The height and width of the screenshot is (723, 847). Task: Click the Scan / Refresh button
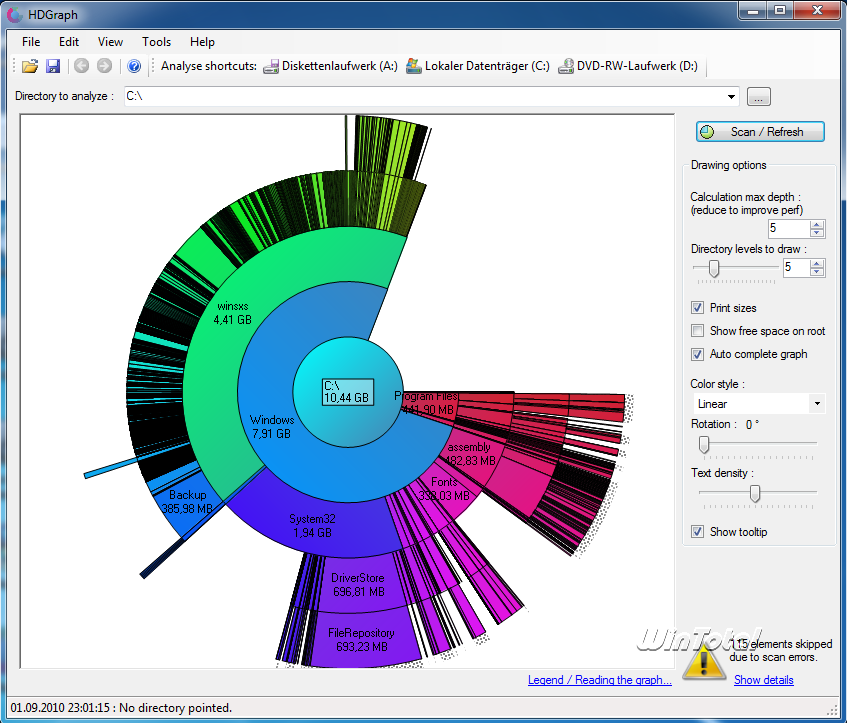click(x=761, y=132)
